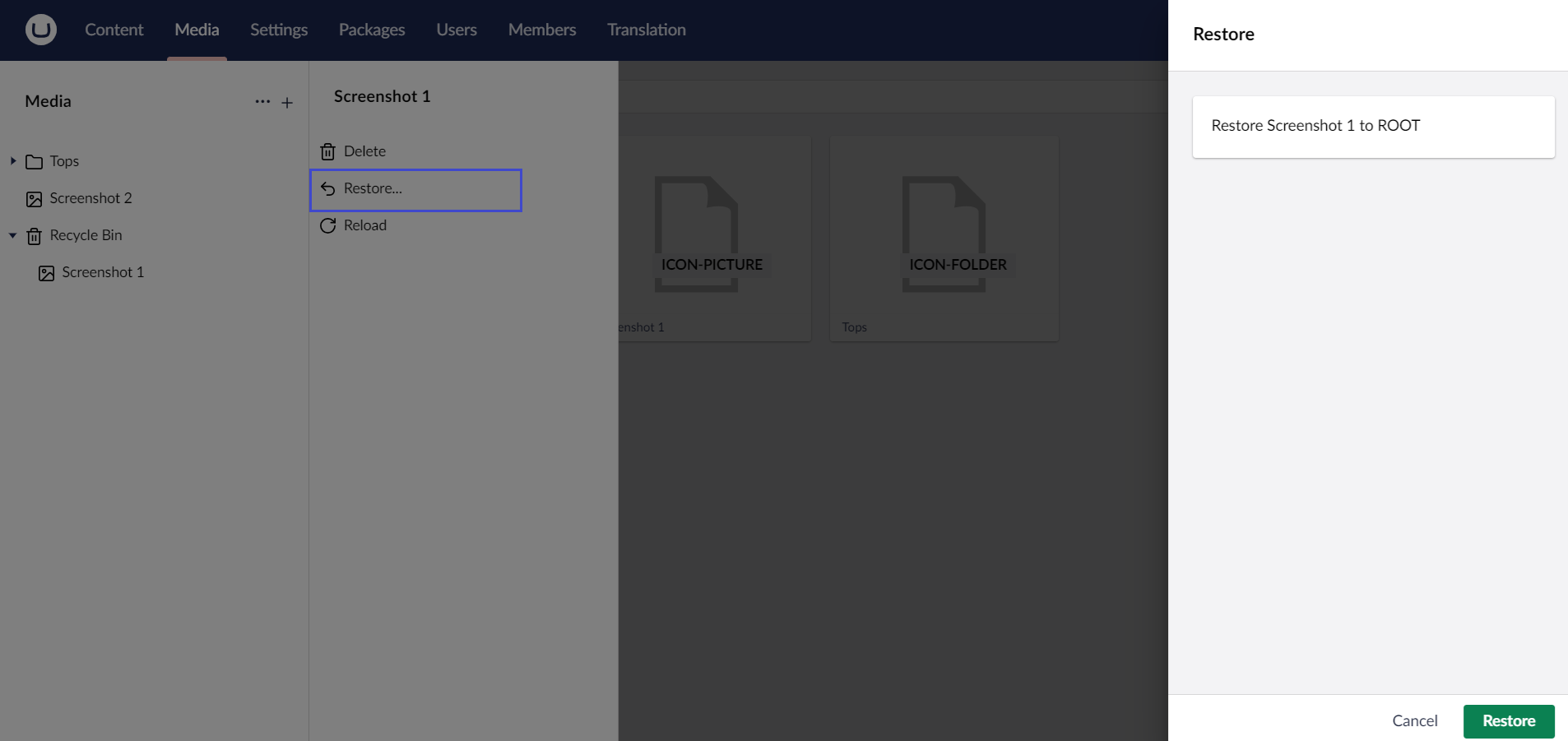Click the Tops folder thumbnail card
The width and height of the screenshot is (1568, 741).
[x=944, y=238]
